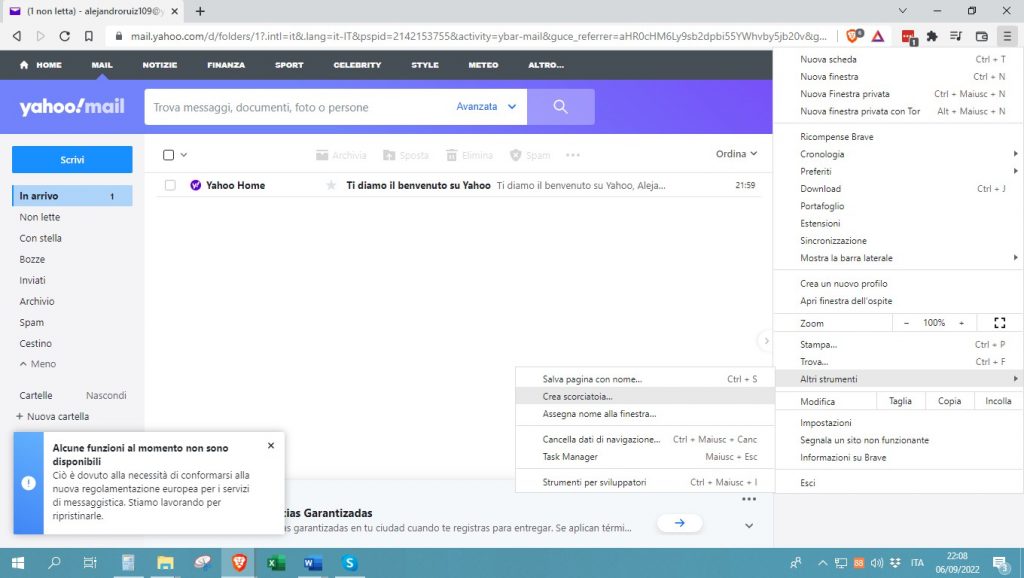Close the 'Alcune funzioni' notification popup
Image resolution: width=1024 pixels, height=578 pixels.
click(271, 446)
